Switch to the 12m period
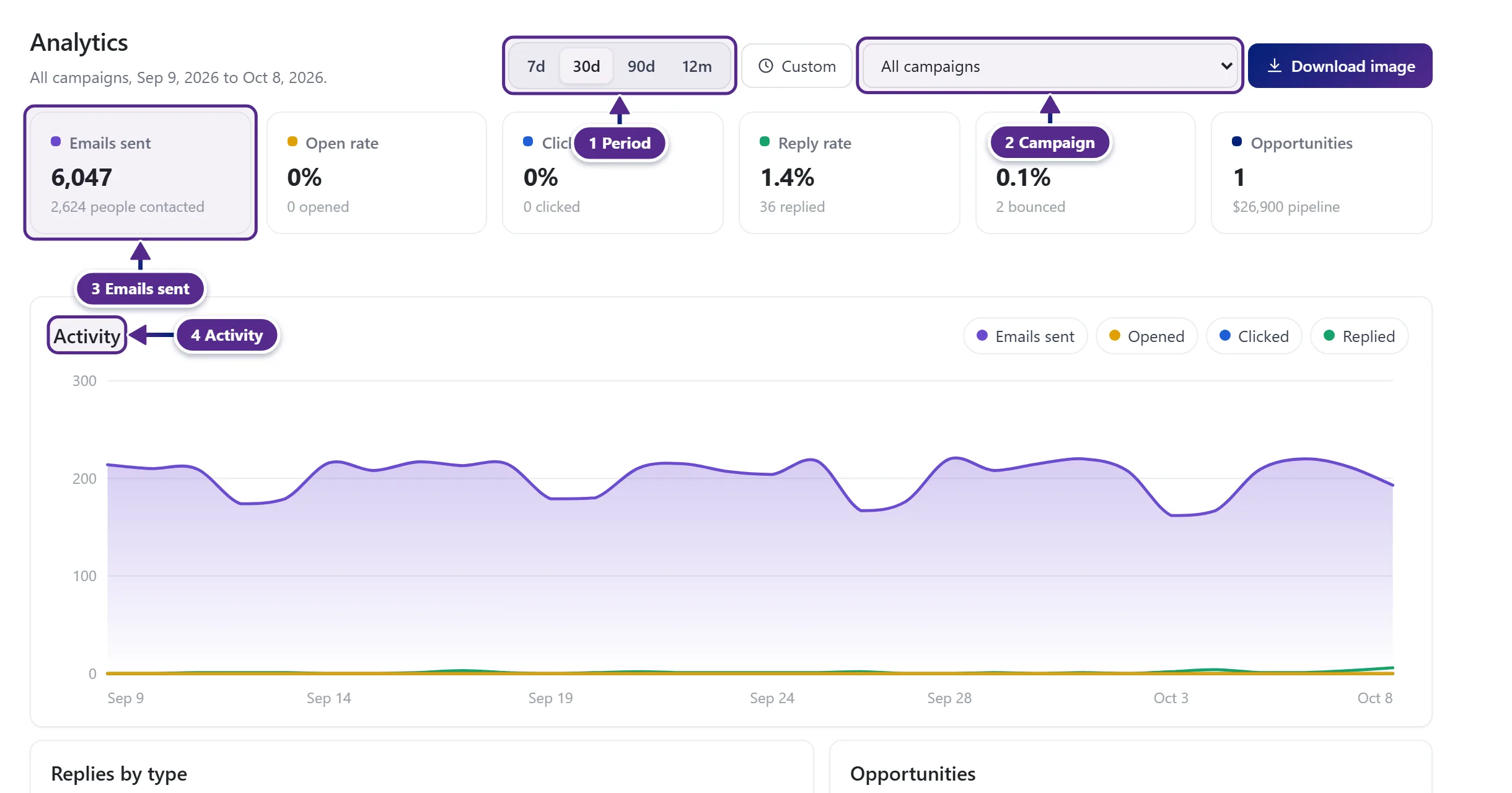The width and height of the screenshot is (1512, 793). (697, 66)
